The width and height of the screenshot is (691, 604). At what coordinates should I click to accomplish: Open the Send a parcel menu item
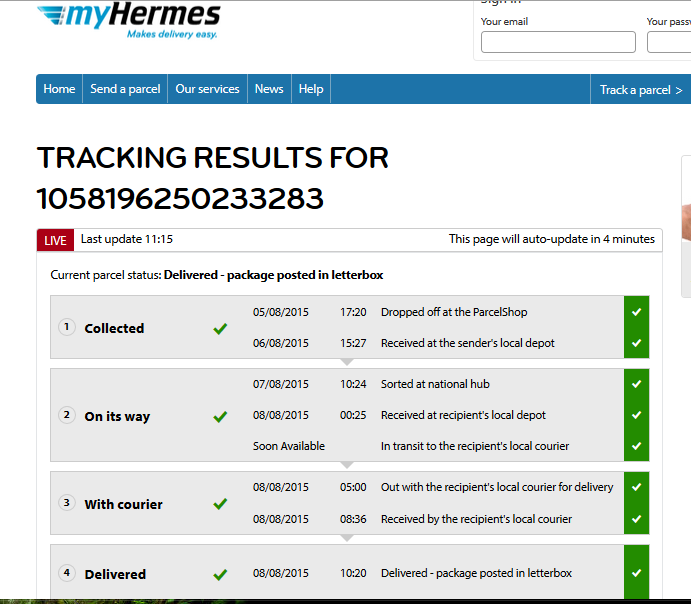point(125,89)
